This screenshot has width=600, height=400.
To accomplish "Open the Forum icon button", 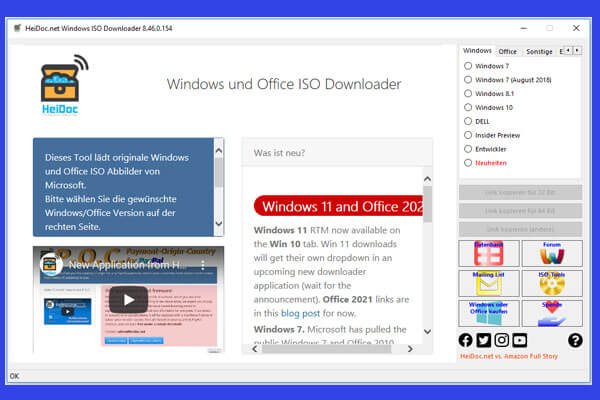I will pos(552,253).
